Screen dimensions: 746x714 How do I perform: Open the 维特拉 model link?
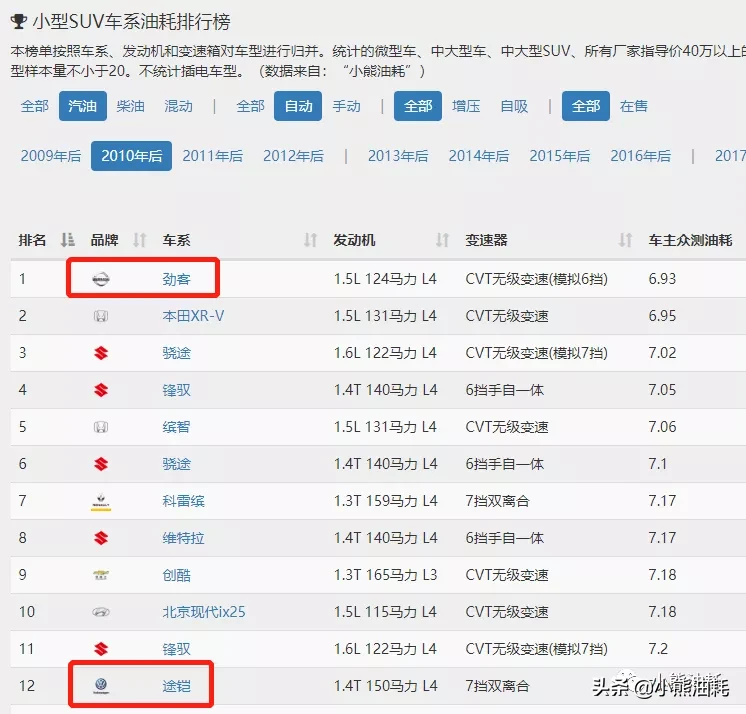click(184, 538)
